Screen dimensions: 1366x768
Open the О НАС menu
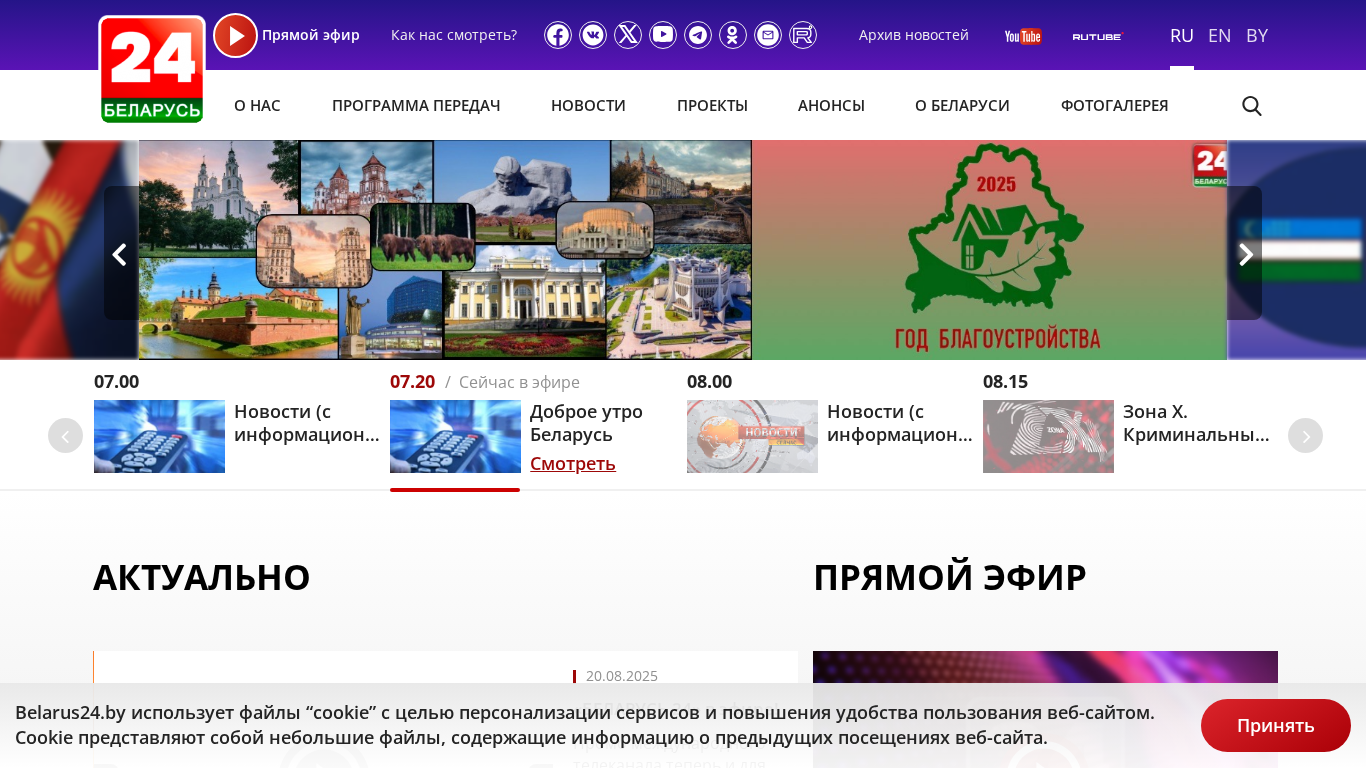[257, 106]
